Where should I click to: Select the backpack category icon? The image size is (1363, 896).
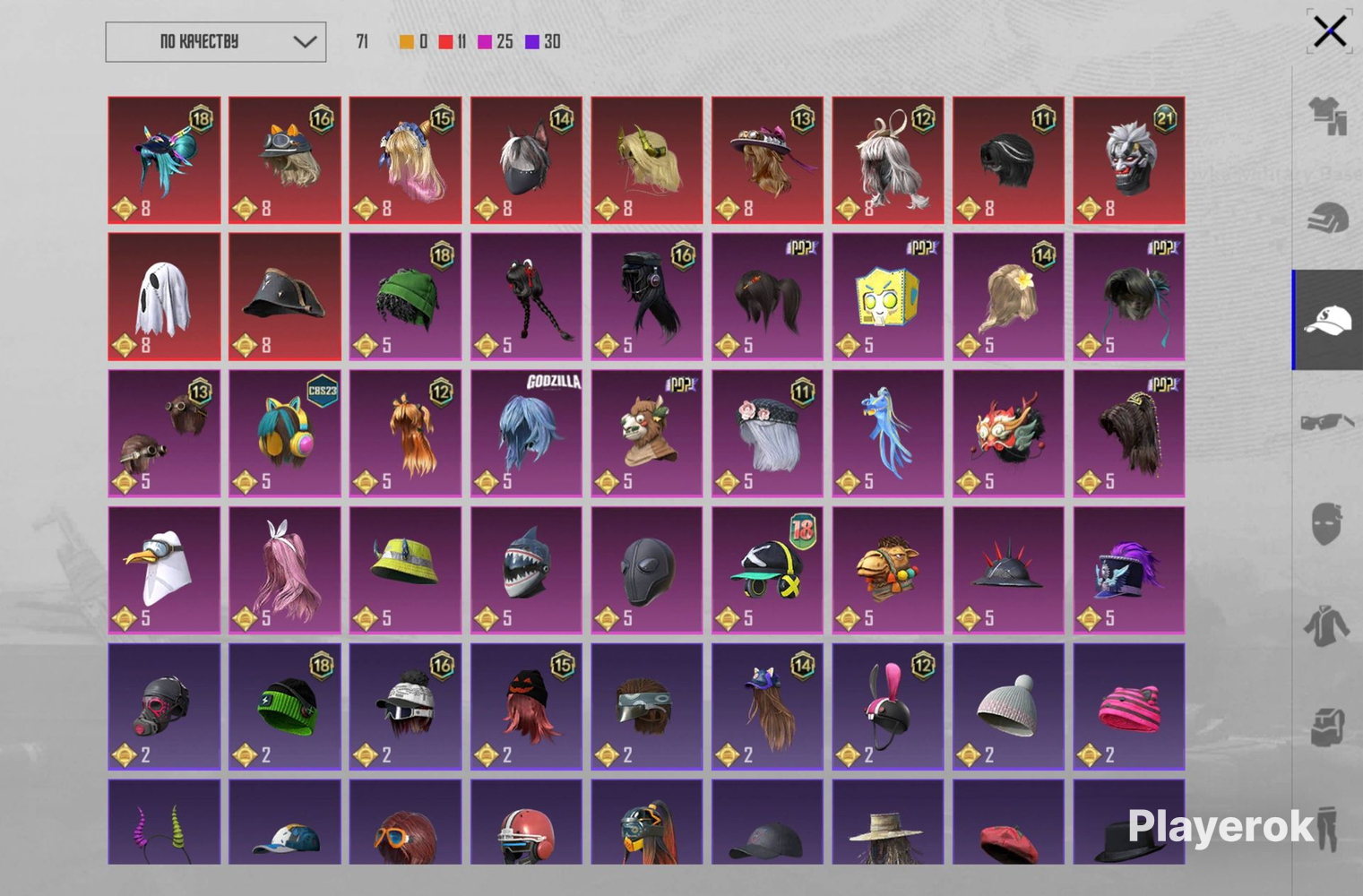pyautogui.click(x=1327, y=726)
